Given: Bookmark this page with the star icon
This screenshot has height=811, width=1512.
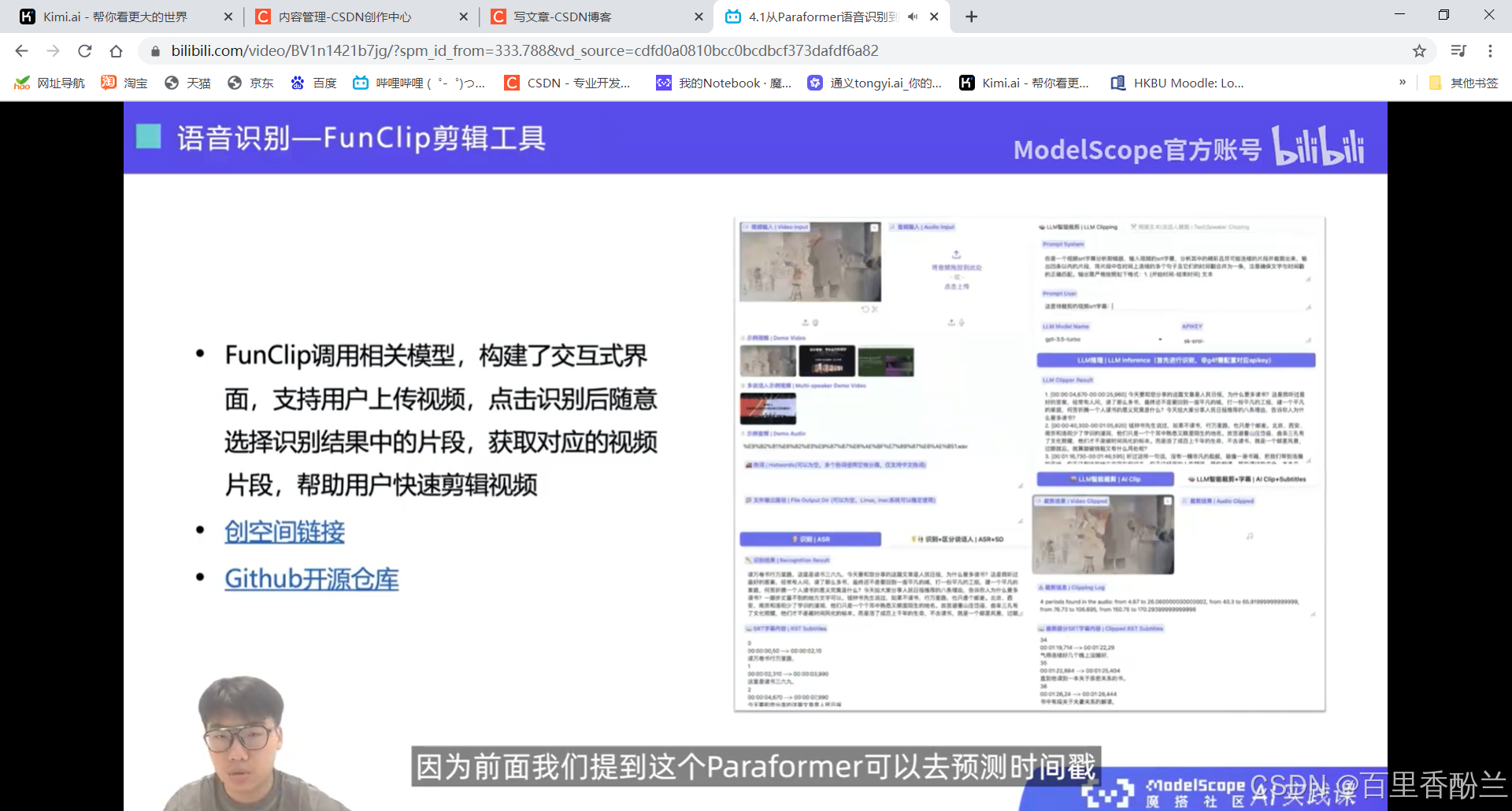Looking at the screenshot, I should click(1419, 51).
